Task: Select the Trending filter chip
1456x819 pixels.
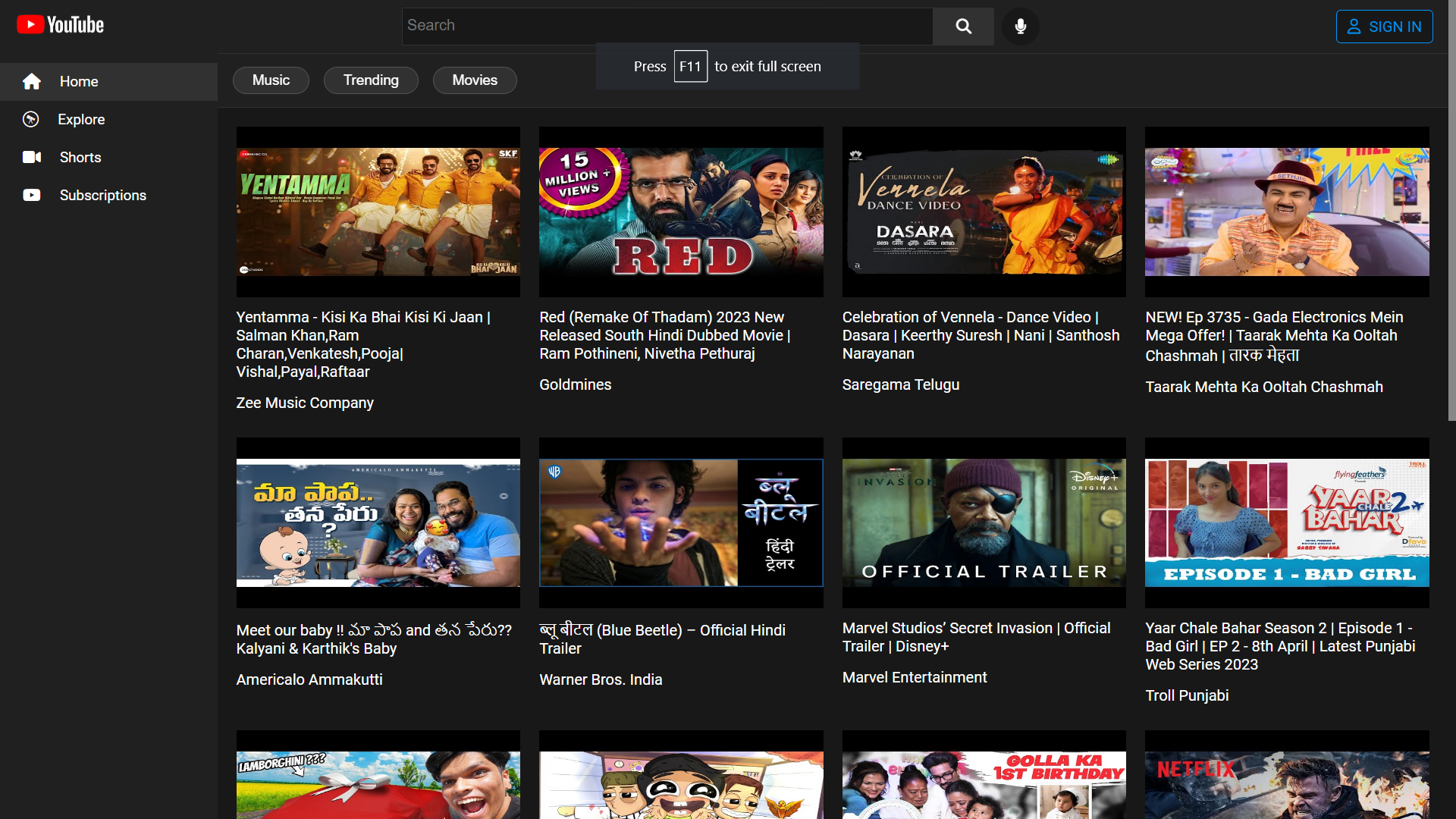Action: coord(371,80)
